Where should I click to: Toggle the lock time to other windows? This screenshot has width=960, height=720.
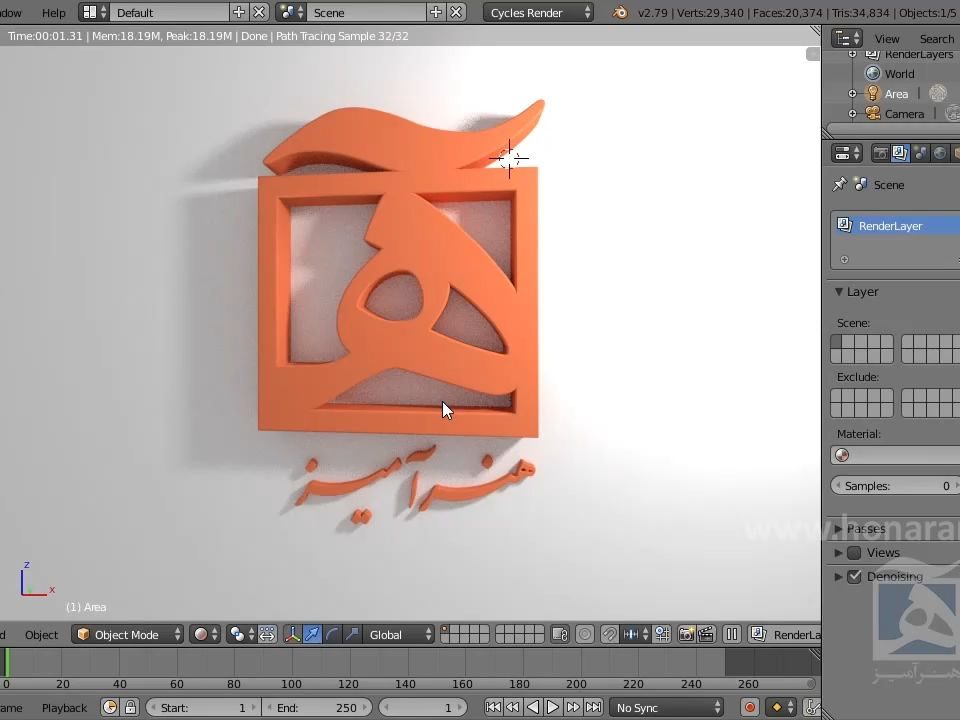(x=130, y=707)
